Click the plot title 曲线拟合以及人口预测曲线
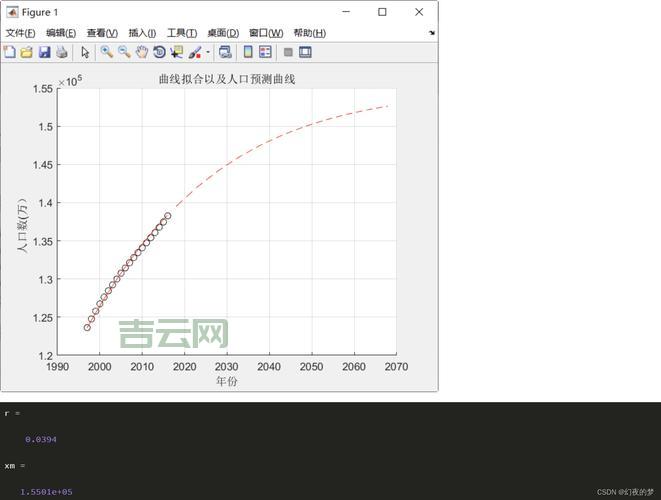The width and height of the screenshot is (661, 500). [227, 79]
